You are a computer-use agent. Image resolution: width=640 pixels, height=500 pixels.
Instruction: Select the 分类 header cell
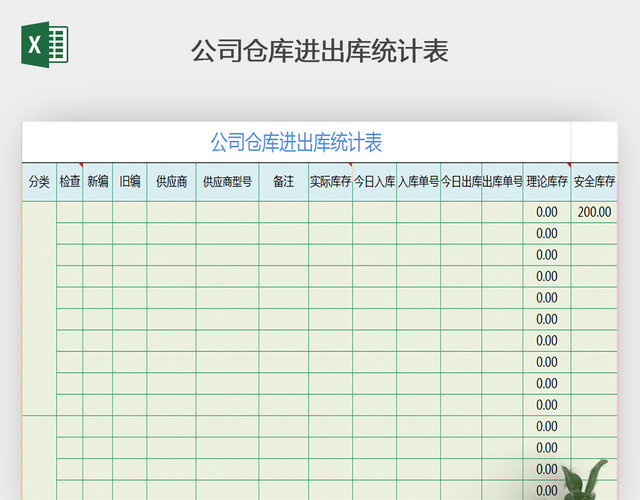[39, 182]
